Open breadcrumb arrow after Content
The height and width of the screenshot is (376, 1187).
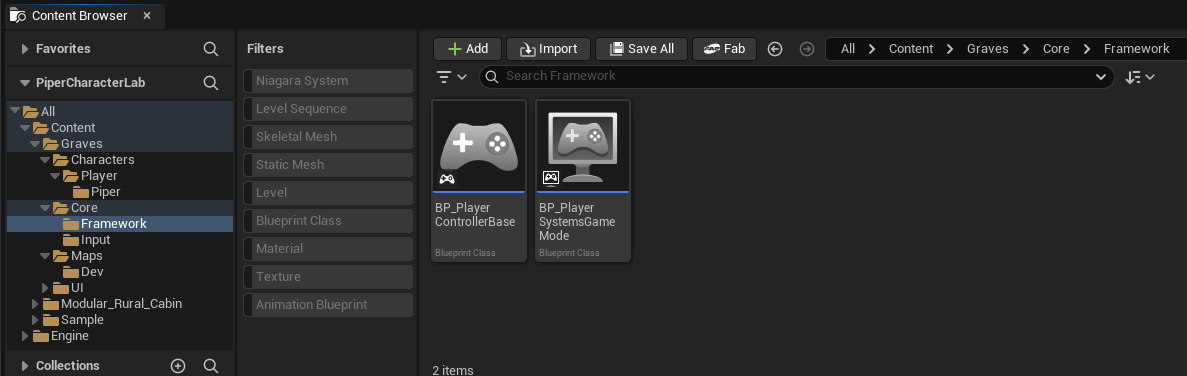(950, 49)
